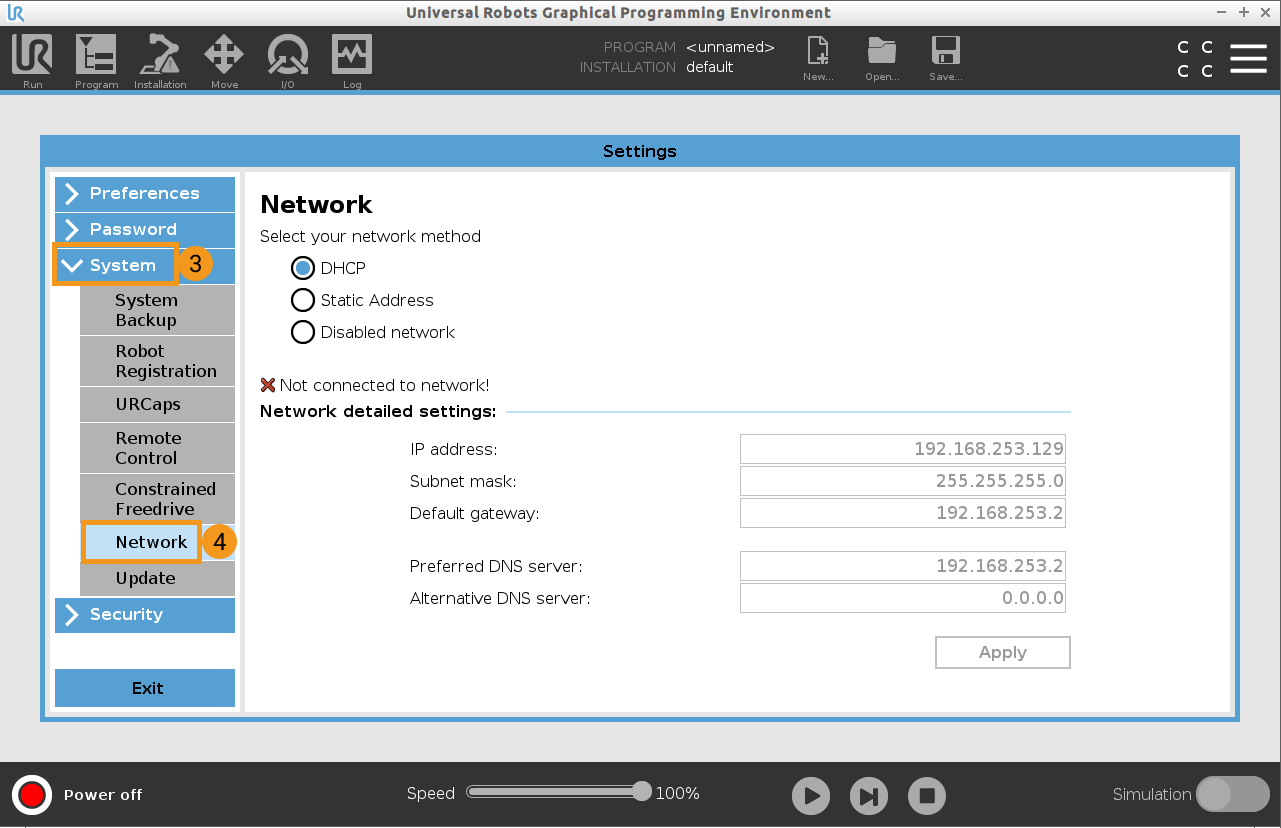Exit the Settings dialog
This screenshot has width=1281, height=828.
click(144, 688)
